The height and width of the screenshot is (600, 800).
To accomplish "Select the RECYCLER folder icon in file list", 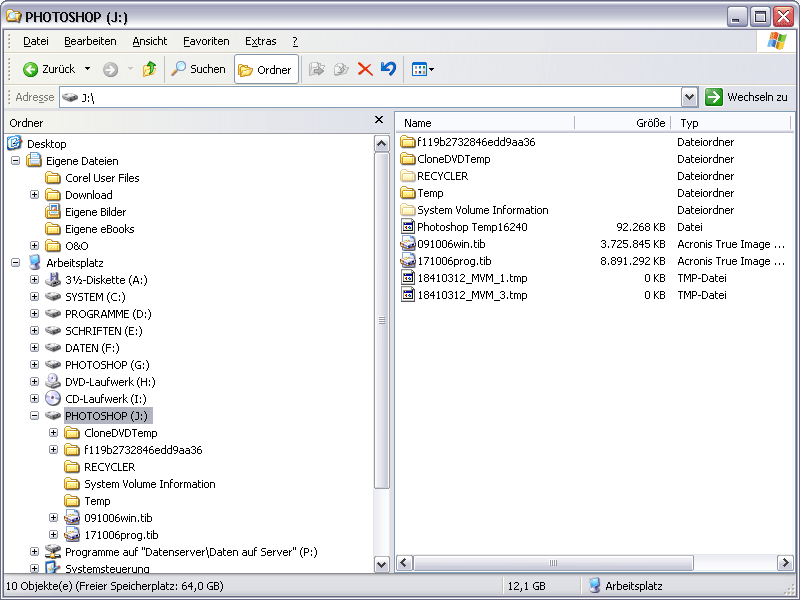I will [408, 176].
